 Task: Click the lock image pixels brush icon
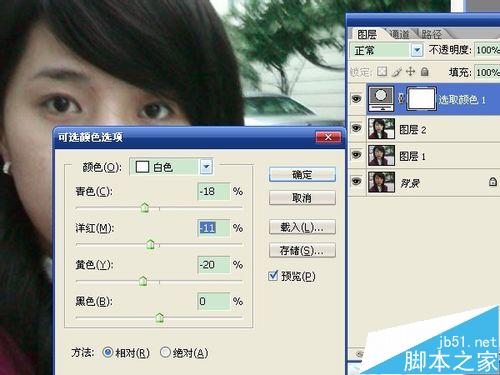pyautogui.click(x=397, y=72)
